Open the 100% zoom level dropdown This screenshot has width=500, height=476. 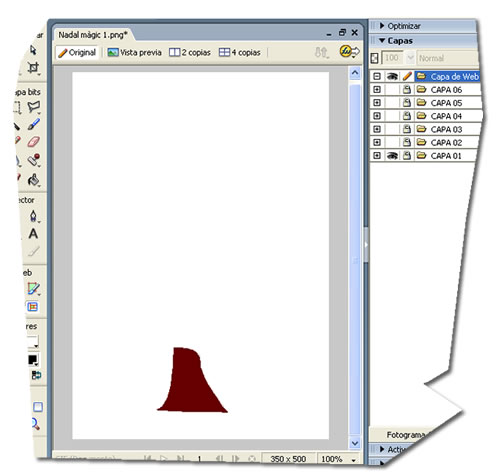point(353,460)
